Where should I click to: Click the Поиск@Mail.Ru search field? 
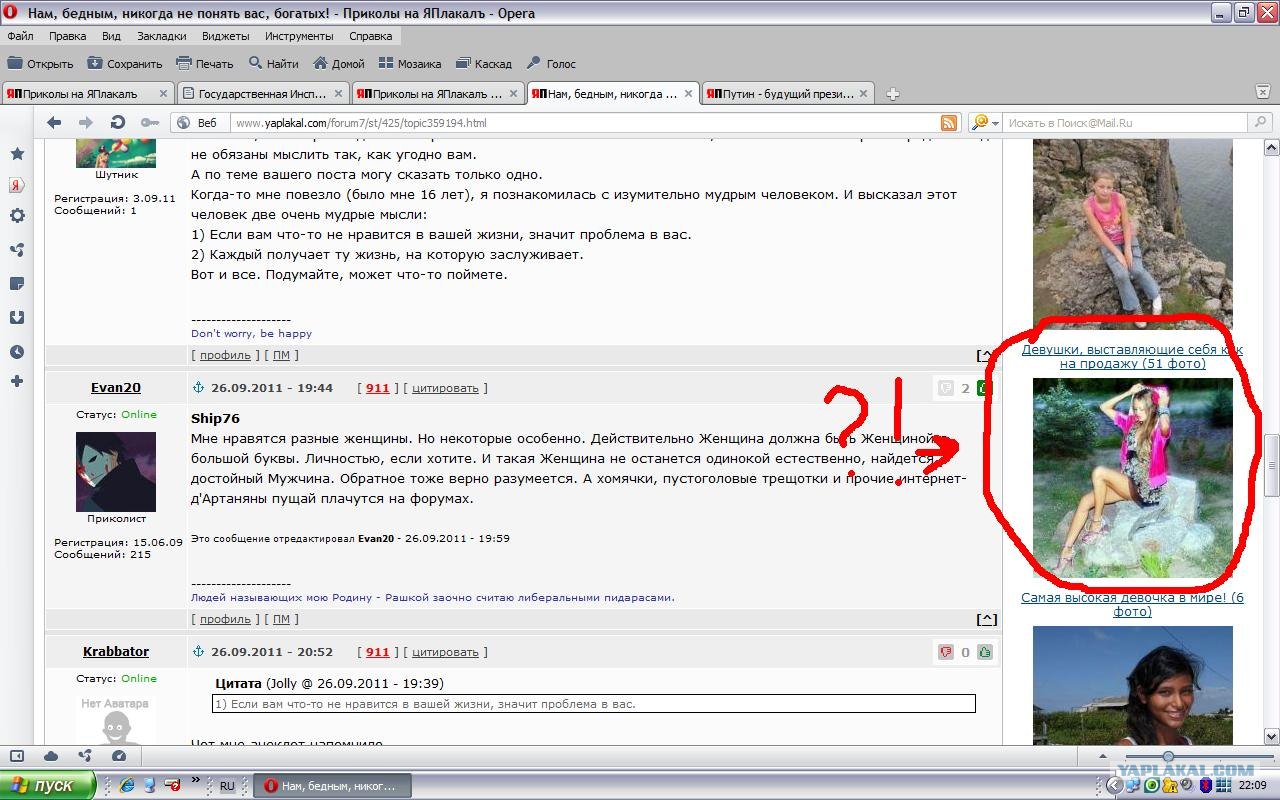(x=1125, y=123)
